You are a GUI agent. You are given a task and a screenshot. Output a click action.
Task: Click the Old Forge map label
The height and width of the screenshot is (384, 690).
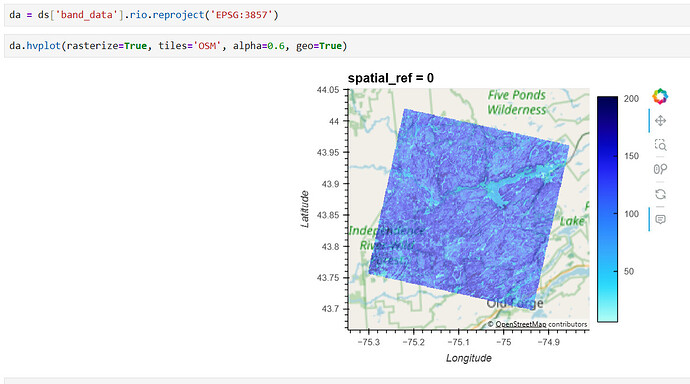point(515,304)
